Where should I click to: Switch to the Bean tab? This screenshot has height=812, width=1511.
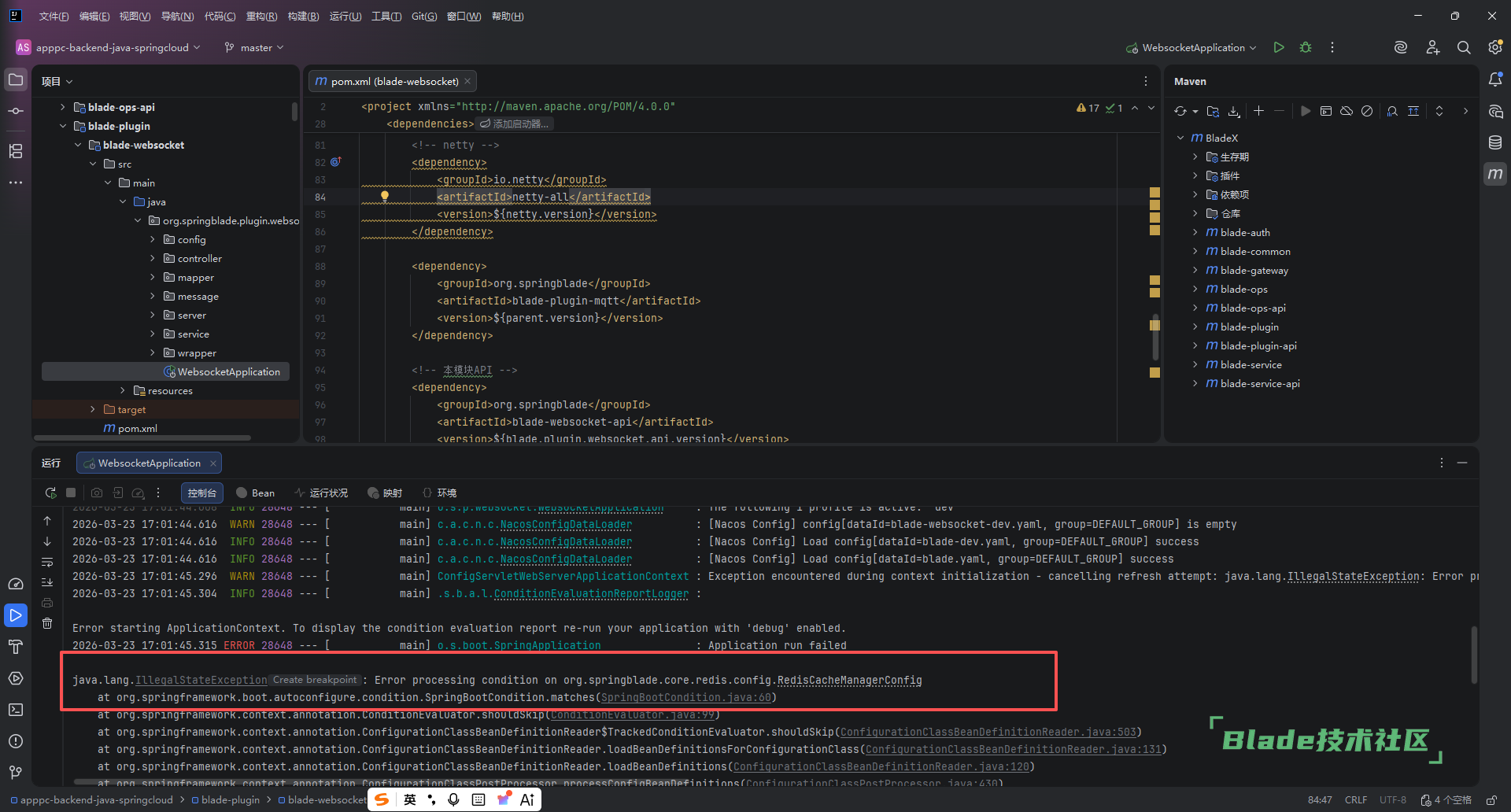point(256,493)
